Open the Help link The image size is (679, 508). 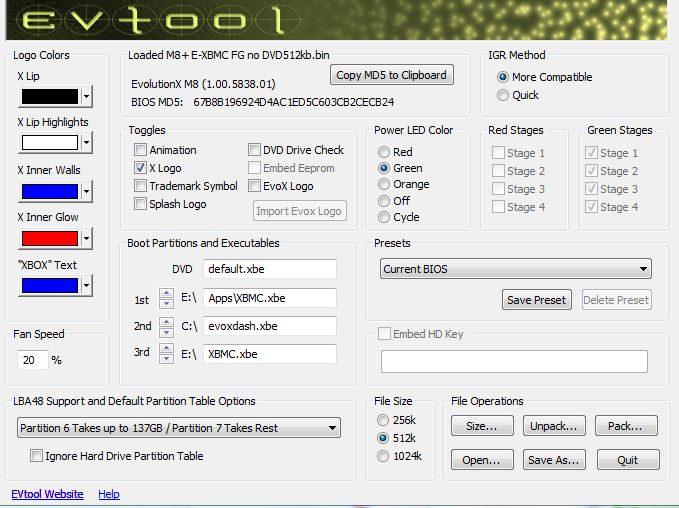coord(109,494)
